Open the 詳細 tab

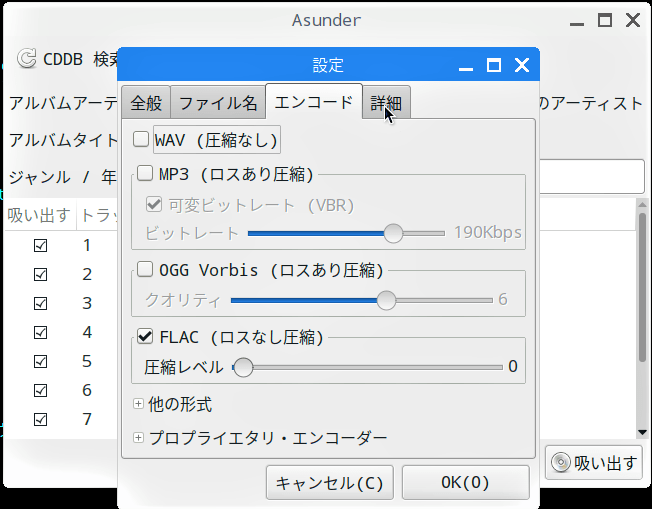click(x=386, y=103)
